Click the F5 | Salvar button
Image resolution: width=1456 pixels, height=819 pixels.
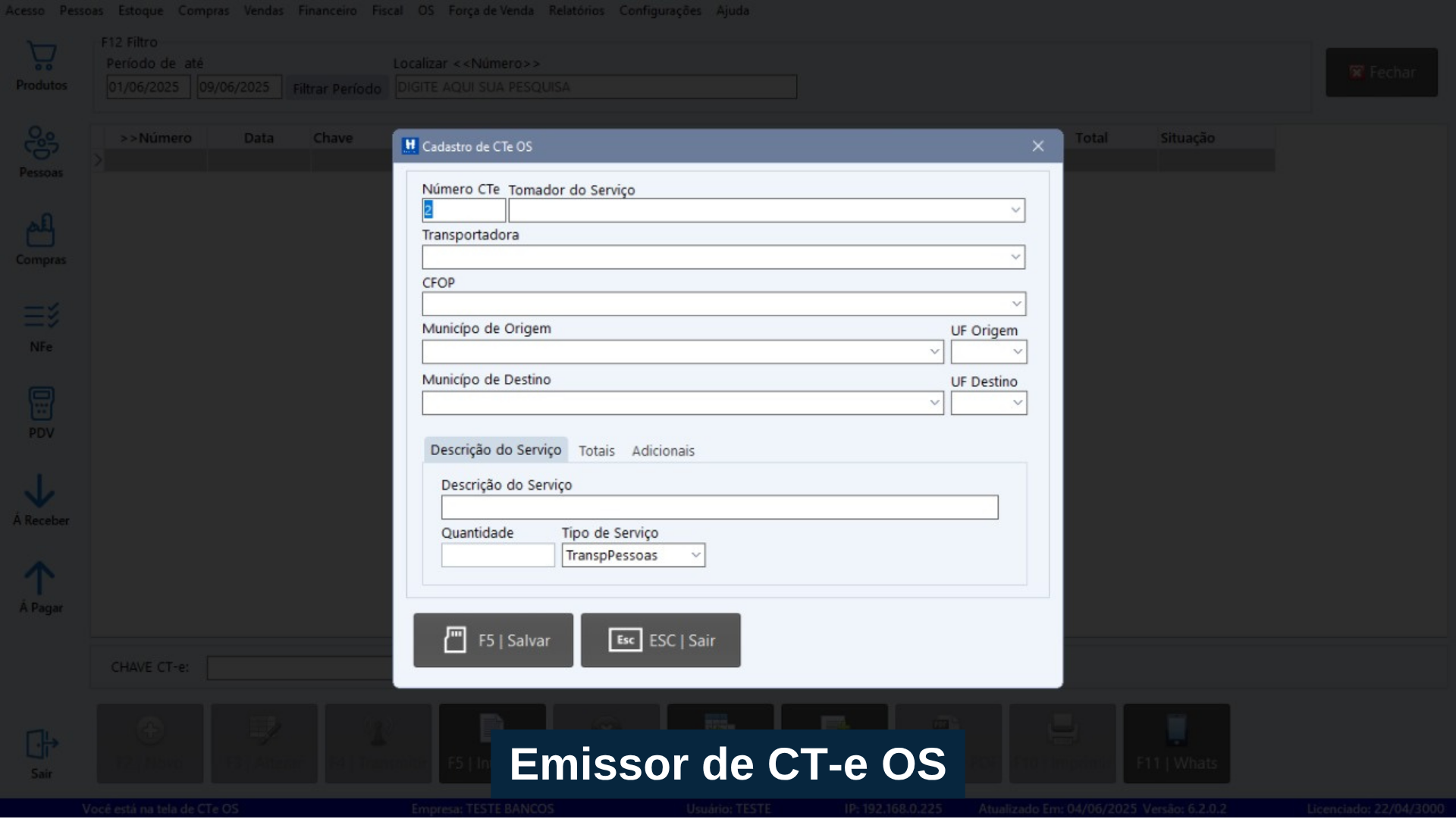pyautogui.click(x=493, y=640)
